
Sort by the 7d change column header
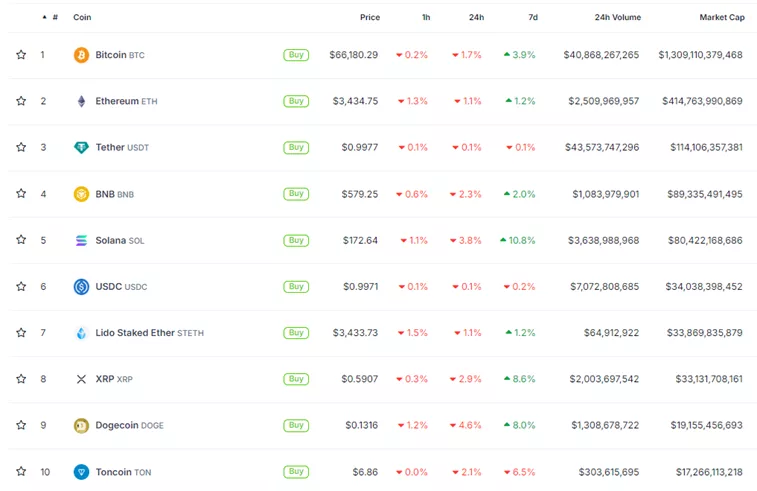click(x=532, y=17)
